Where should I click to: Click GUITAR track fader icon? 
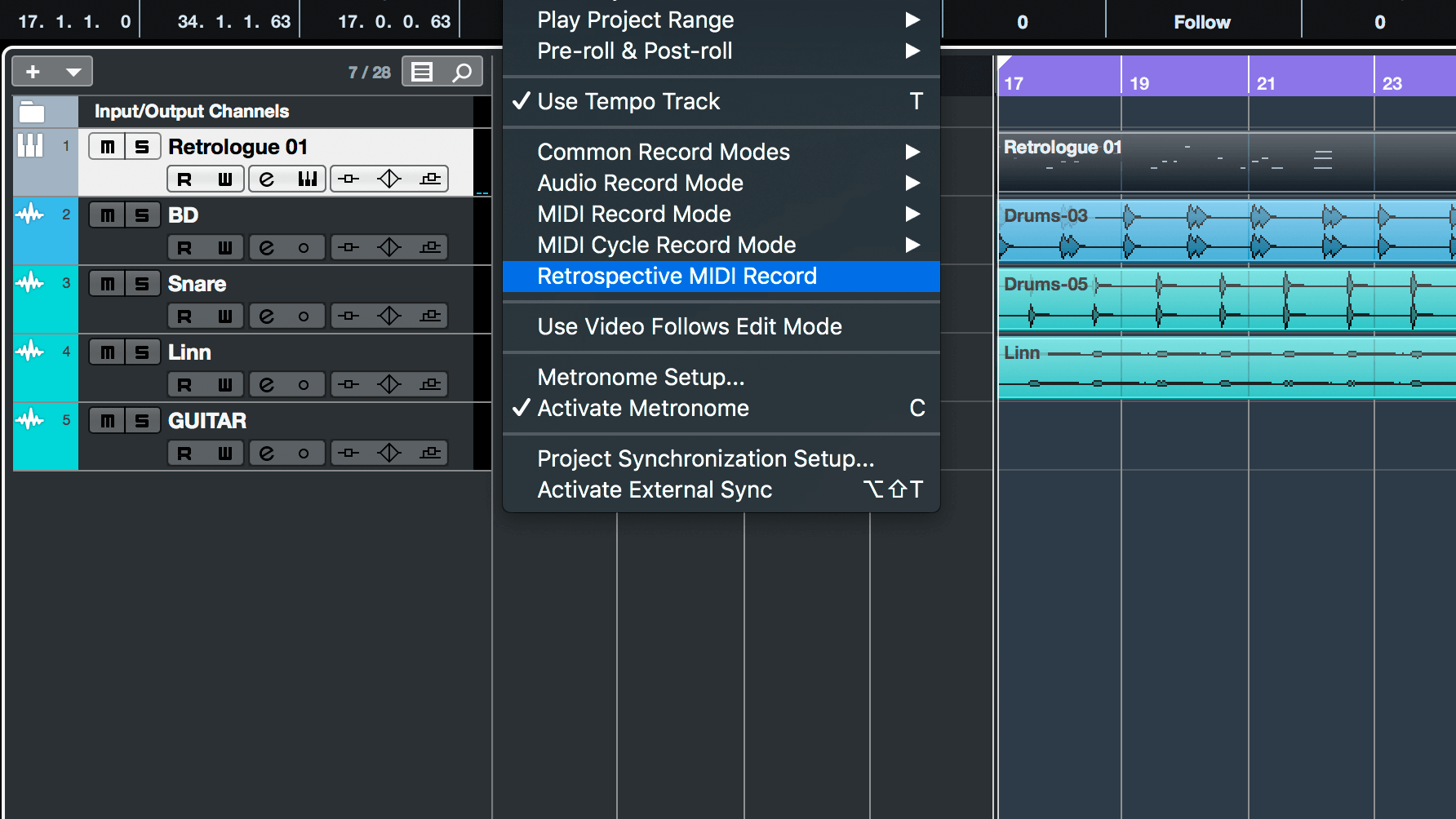pos(348,453)
